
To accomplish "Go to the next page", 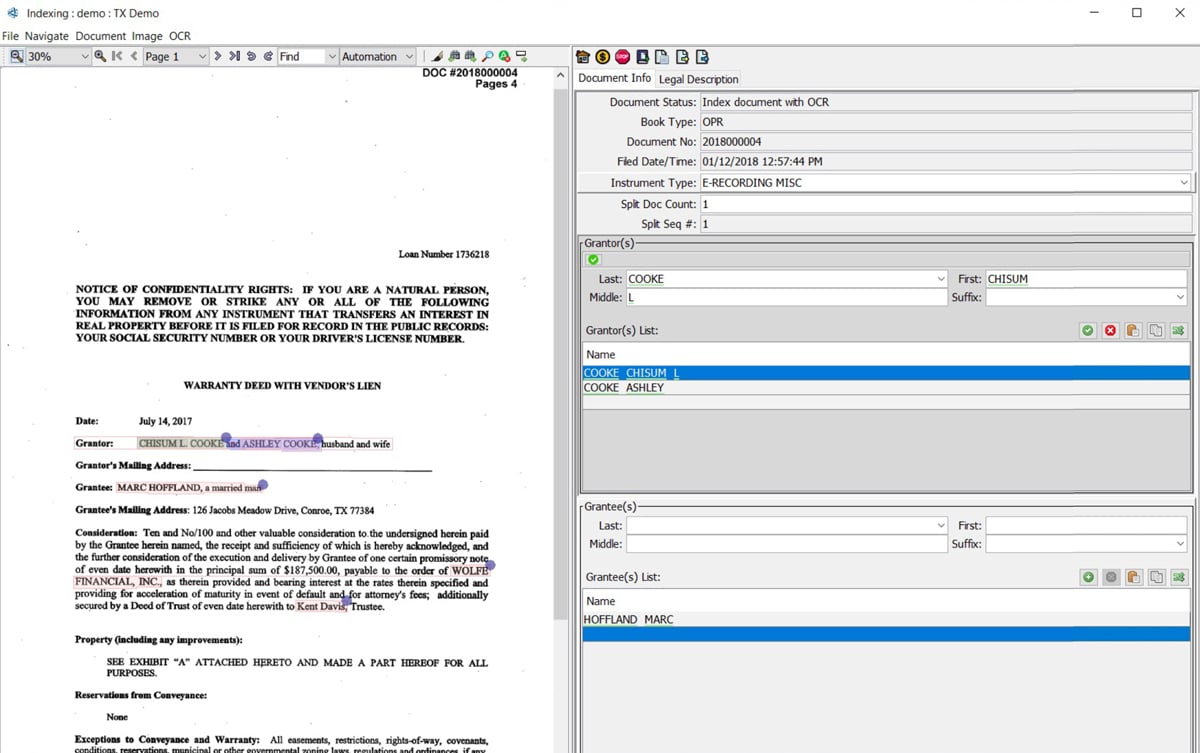I will 218,57.
